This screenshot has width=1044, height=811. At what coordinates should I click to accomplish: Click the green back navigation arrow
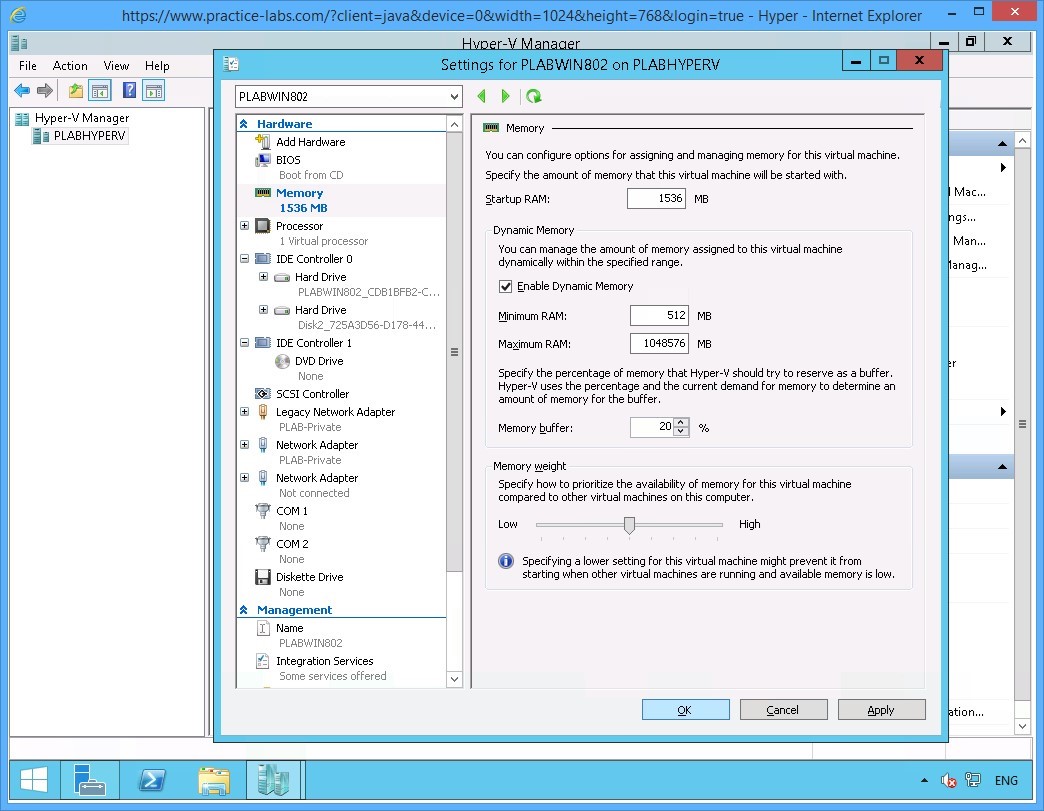pyautogui.click(x=481, y=96)
